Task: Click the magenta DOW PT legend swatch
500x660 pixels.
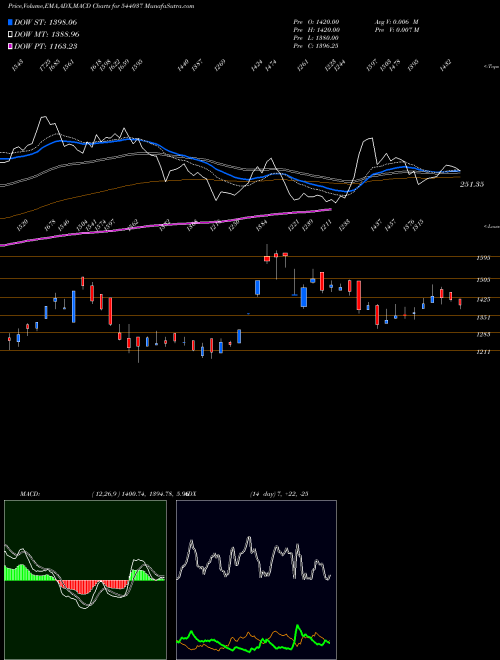Action: point(11,46)
